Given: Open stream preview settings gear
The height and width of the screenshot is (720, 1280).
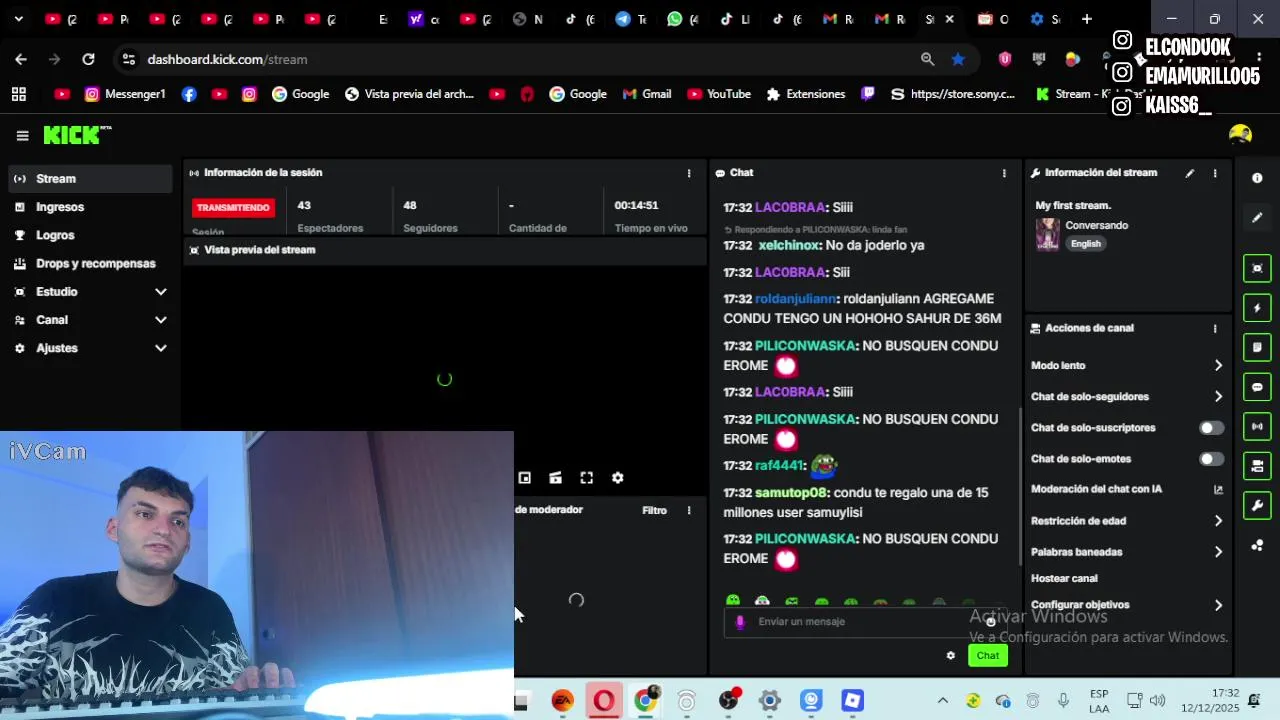Looking at the screenshot, I should coord(618,478).
